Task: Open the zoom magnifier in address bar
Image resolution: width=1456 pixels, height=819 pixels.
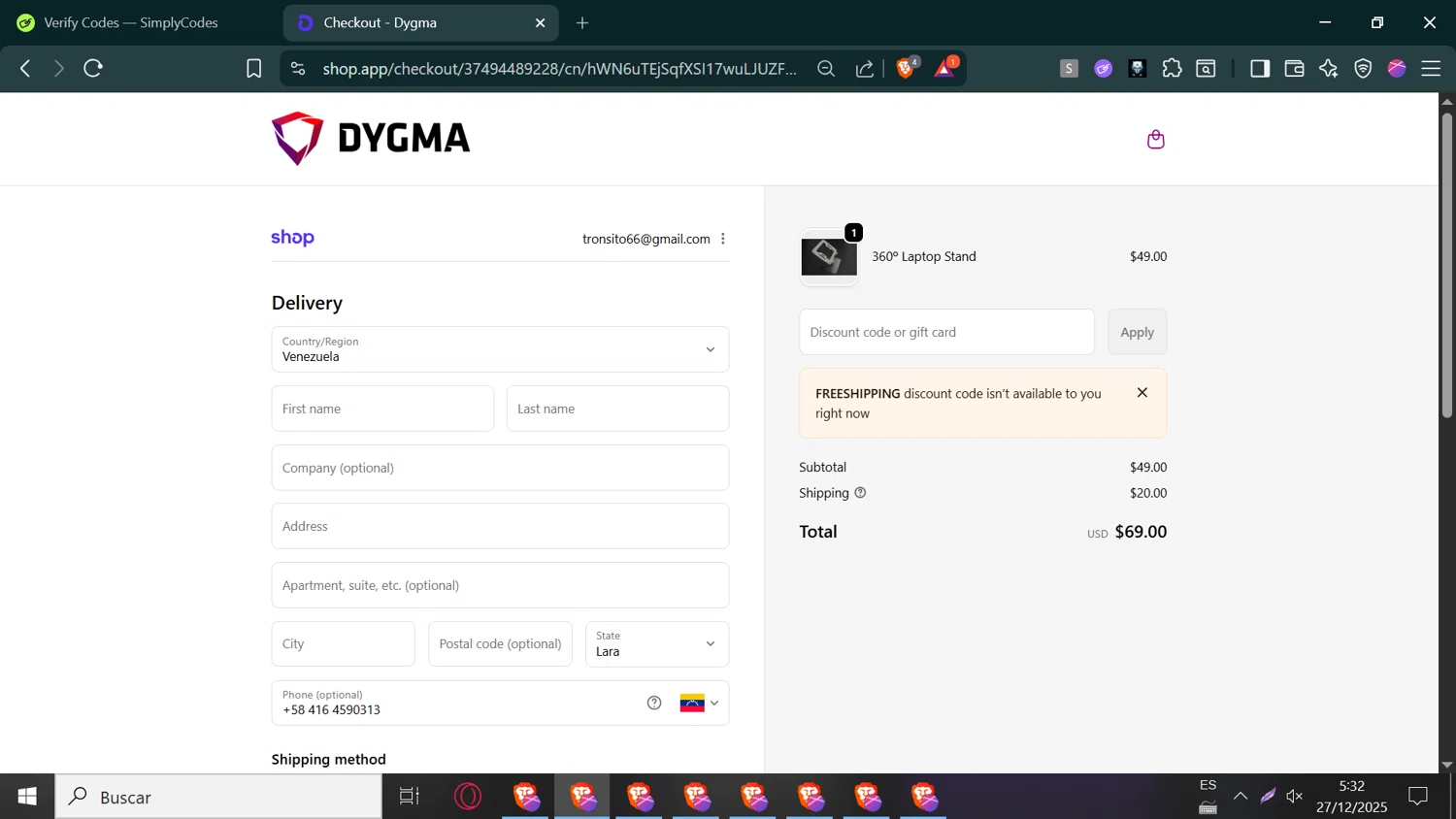Action: tap(826, 68)
